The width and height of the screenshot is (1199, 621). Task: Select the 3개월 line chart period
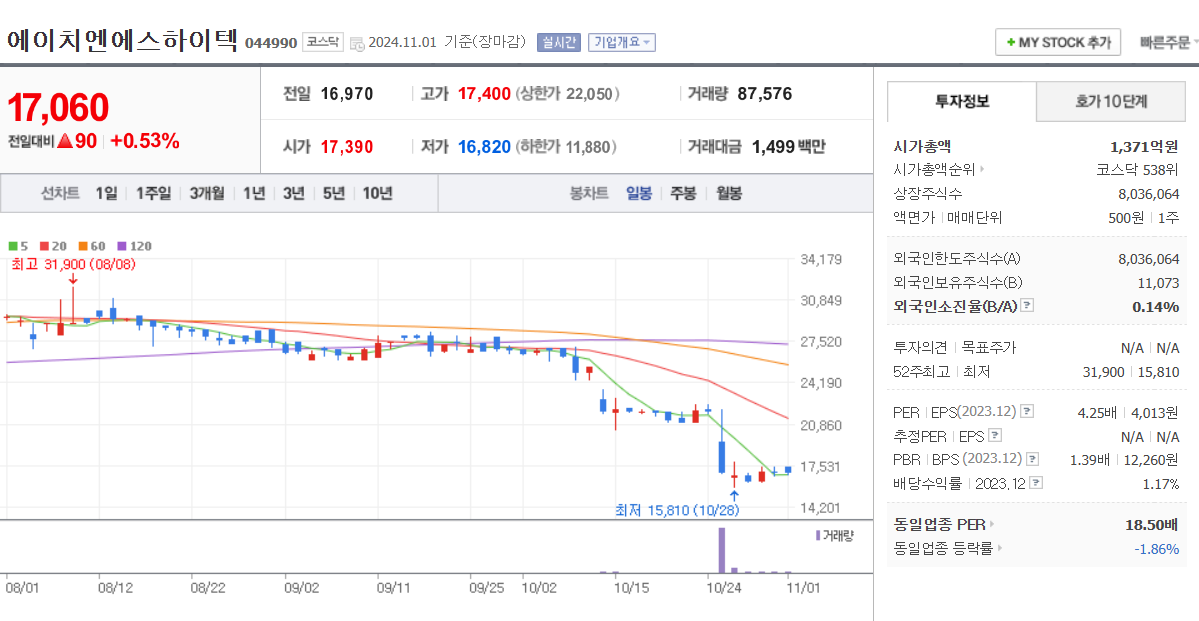pos(206,193)
